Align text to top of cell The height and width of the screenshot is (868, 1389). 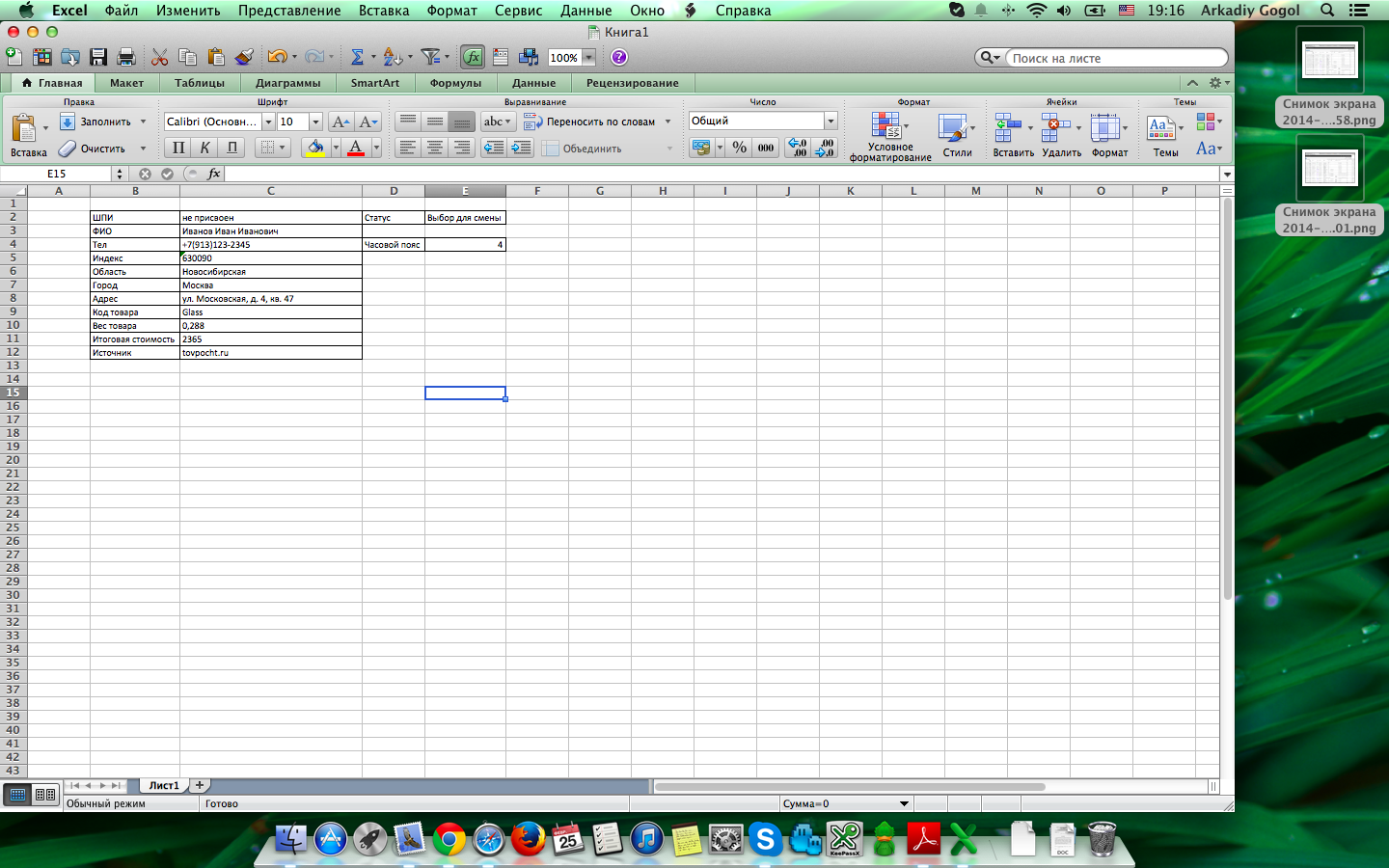(408, 122)
